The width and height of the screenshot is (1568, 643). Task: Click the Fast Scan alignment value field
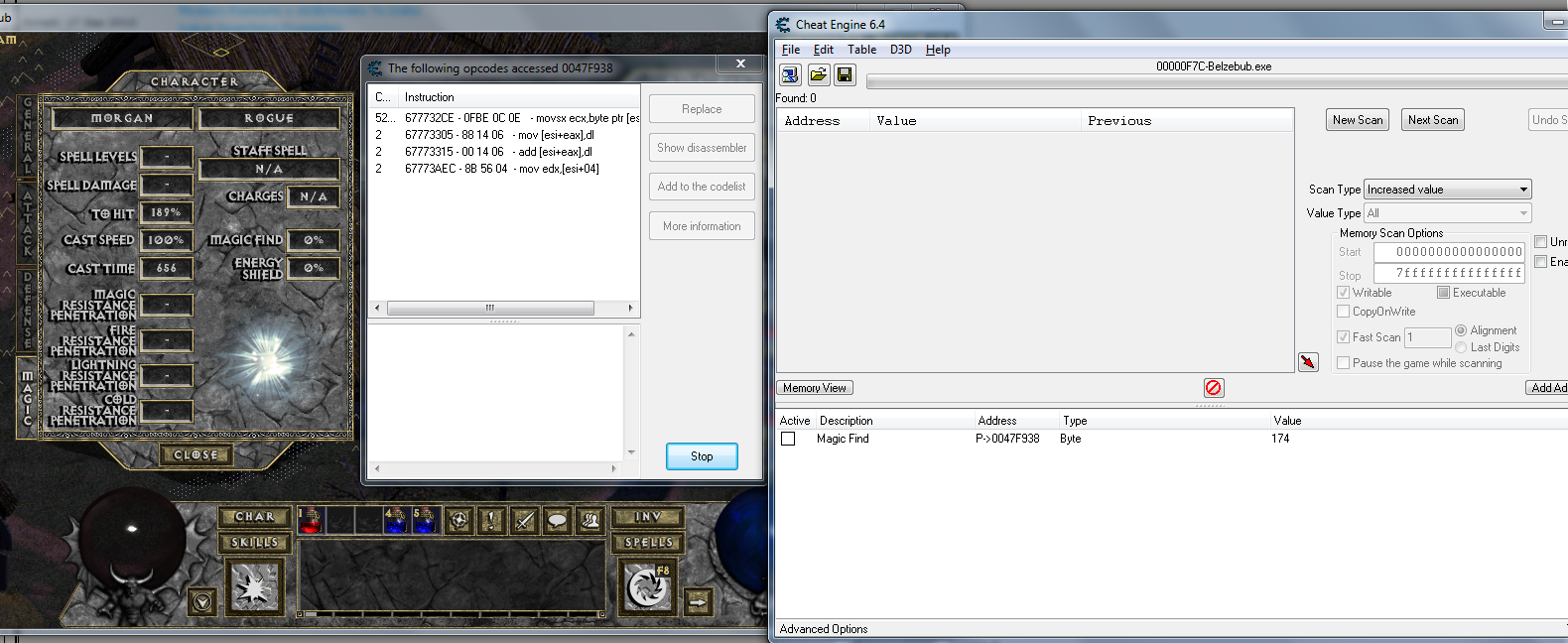(x=1427, y=337)
